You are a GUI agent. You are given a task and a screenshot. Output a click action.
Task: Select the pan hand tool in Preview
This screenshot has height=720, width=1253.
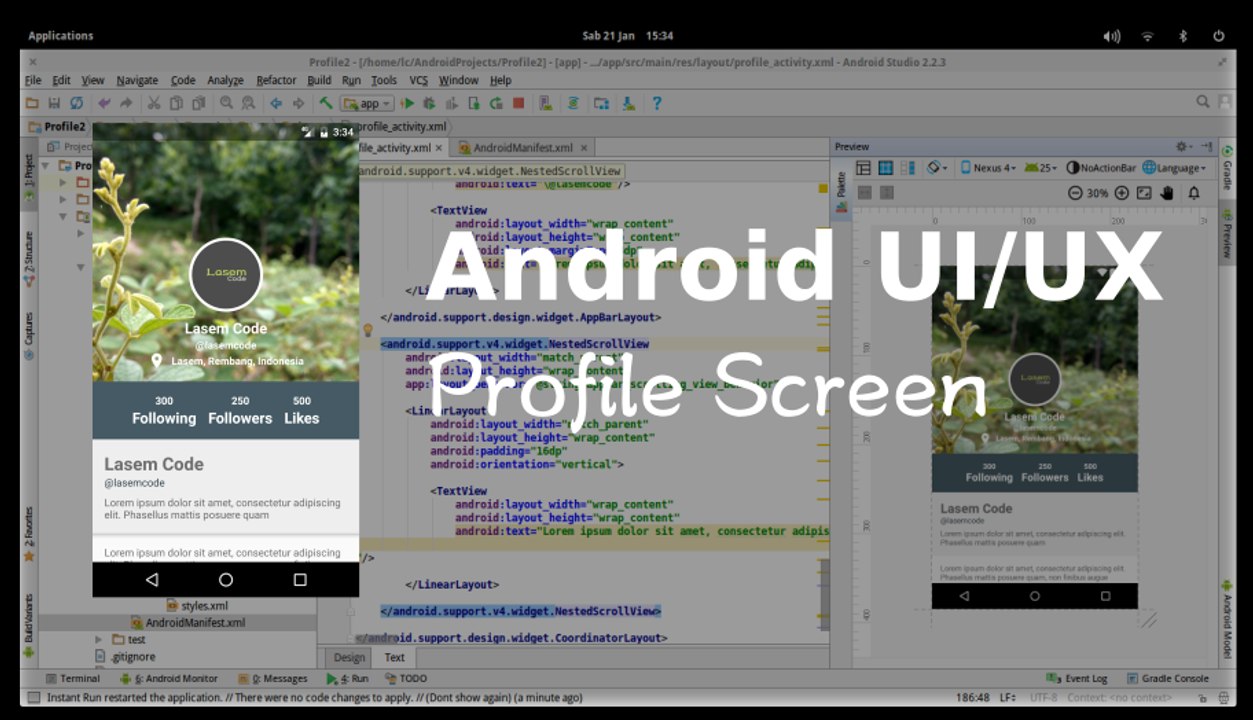pos(1167,193)
